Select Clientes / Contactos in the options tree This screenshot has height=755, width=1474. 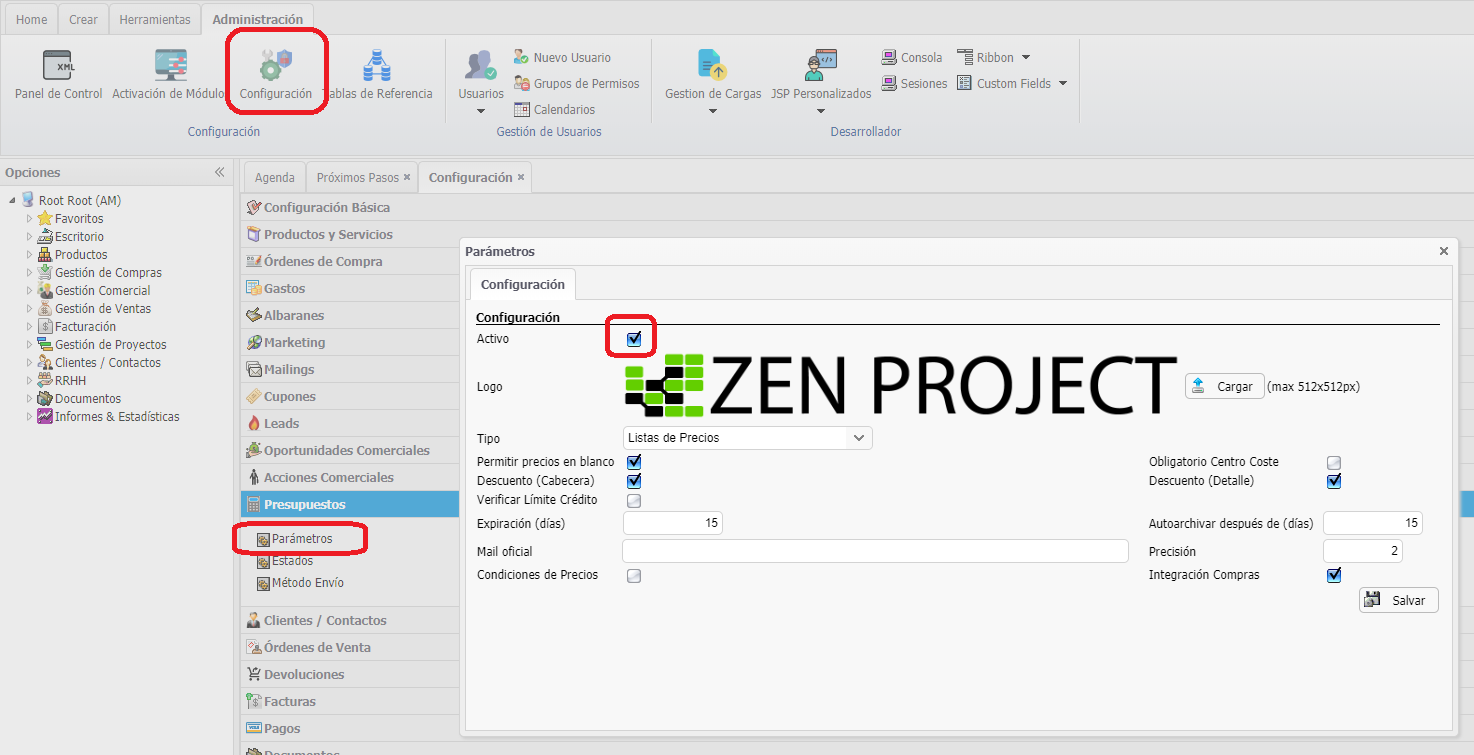click(107, 363)
